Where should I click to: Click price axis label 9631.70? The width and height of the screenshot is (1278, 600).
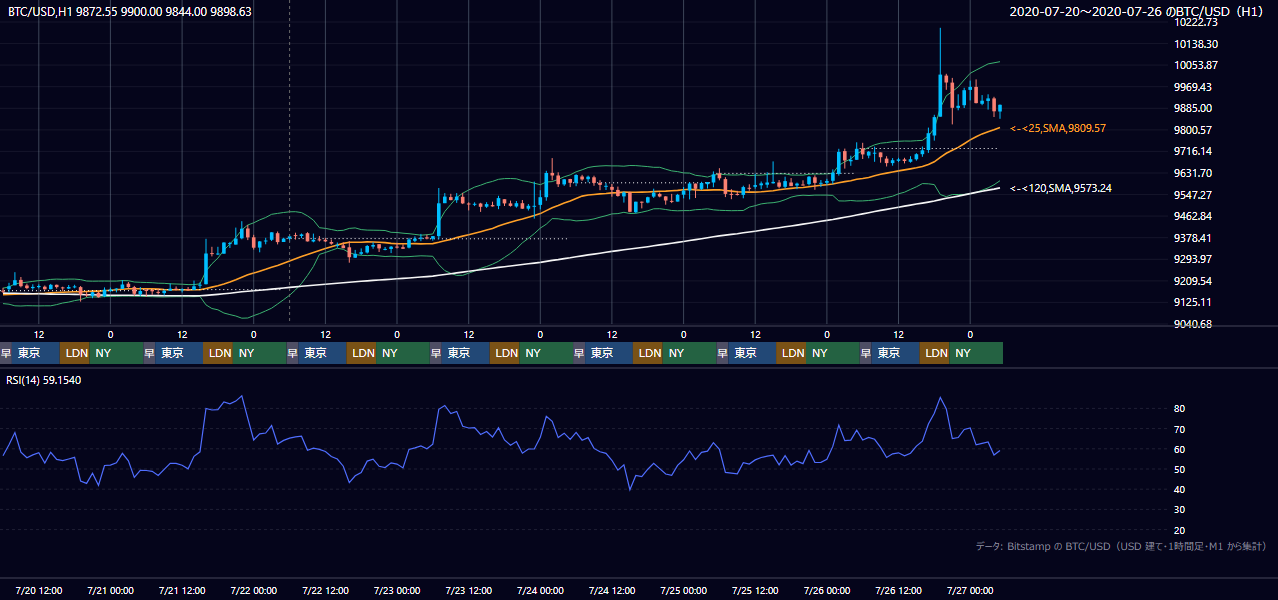coord(1193,173)
